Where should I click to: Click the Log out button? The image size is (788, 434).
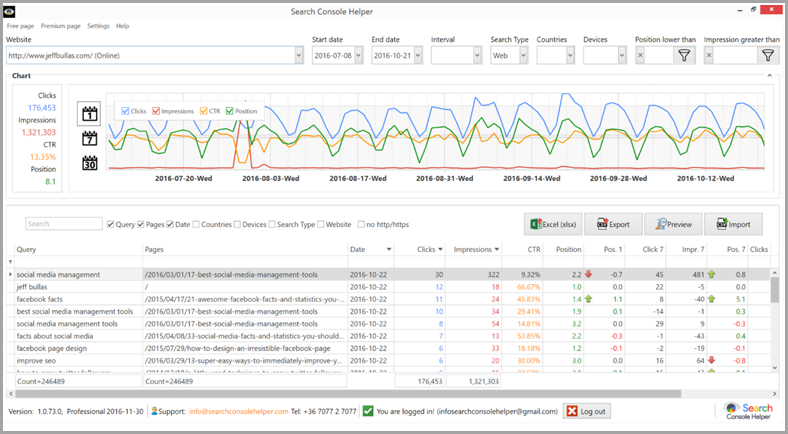coord(586,411)
